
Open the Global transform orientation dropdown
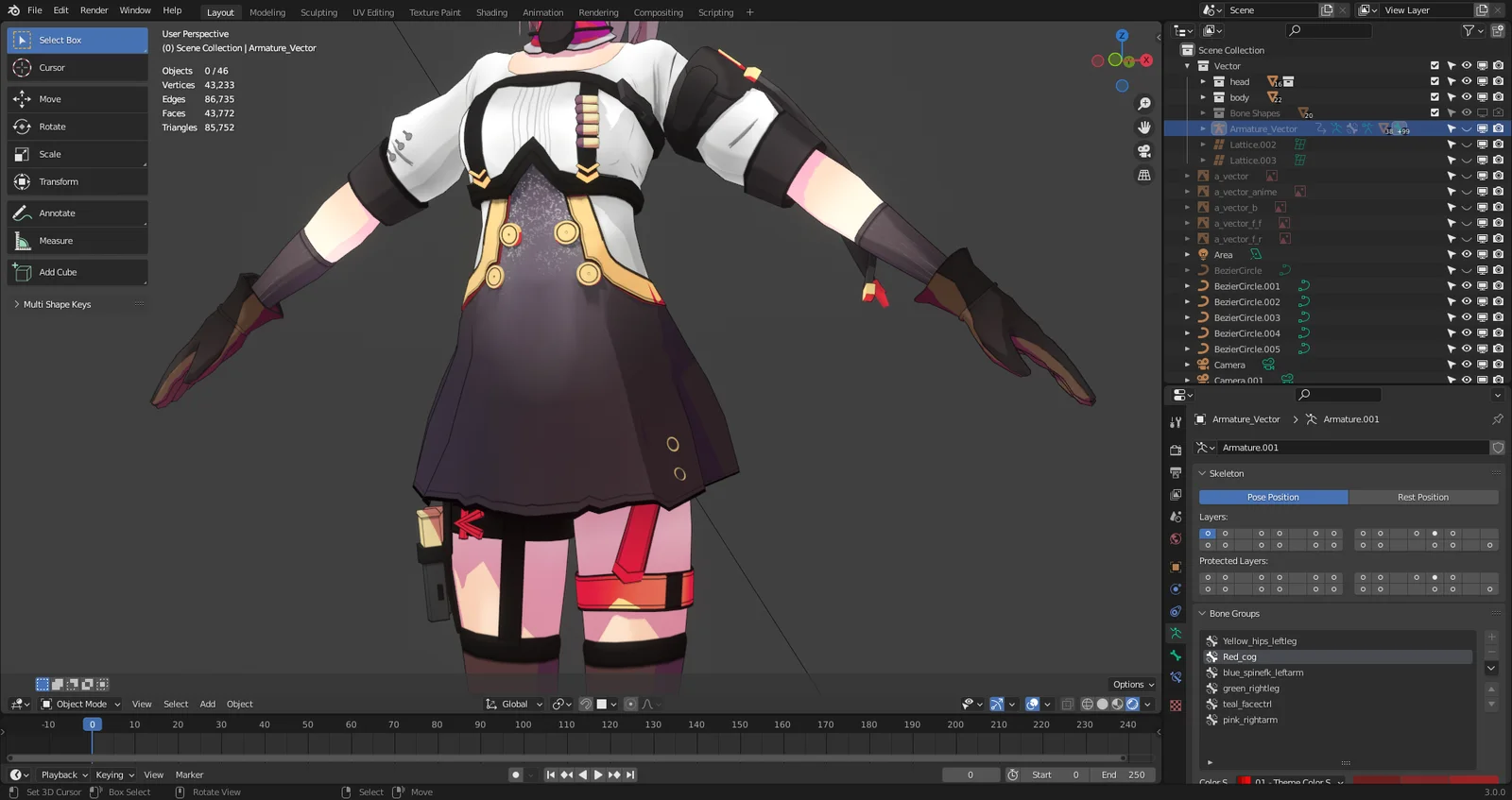(514, 704)
